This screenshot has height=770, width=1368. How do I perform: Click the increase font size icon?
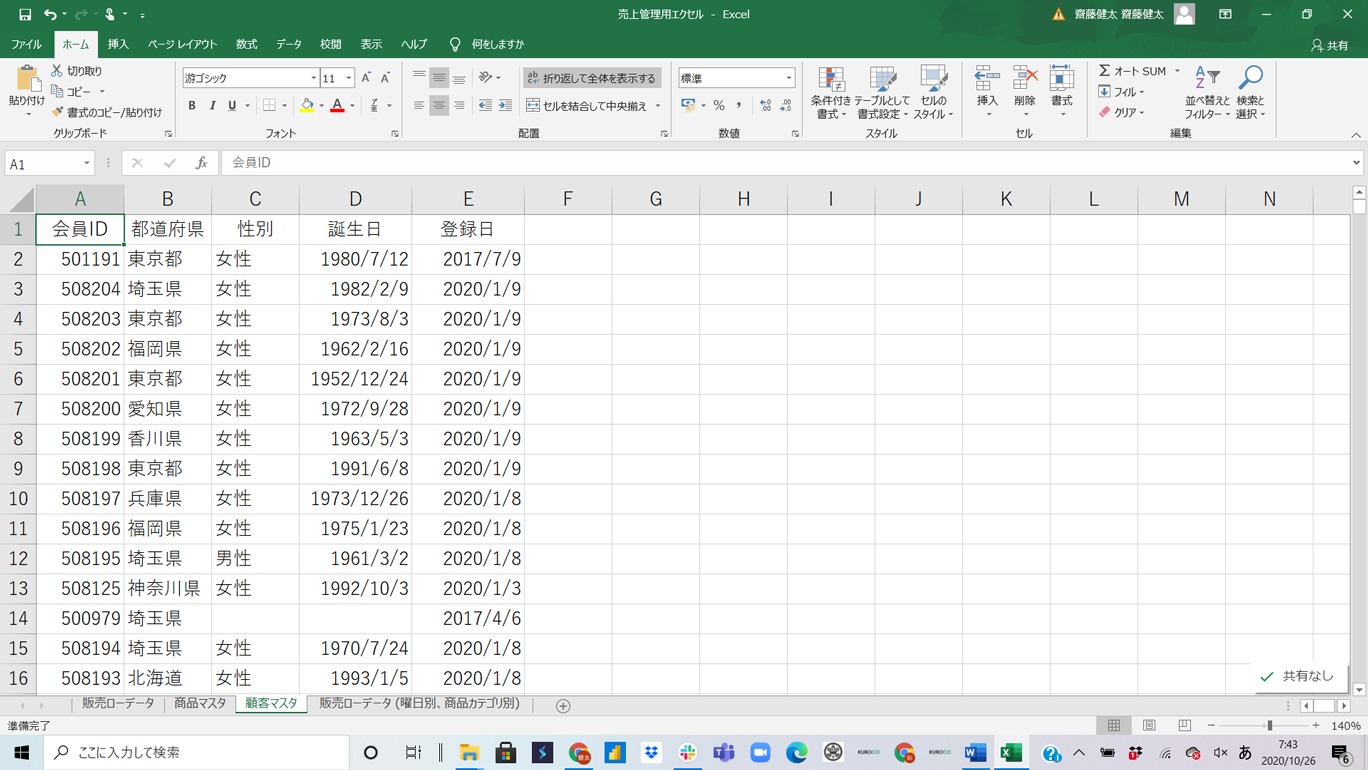tap(366, 78)
